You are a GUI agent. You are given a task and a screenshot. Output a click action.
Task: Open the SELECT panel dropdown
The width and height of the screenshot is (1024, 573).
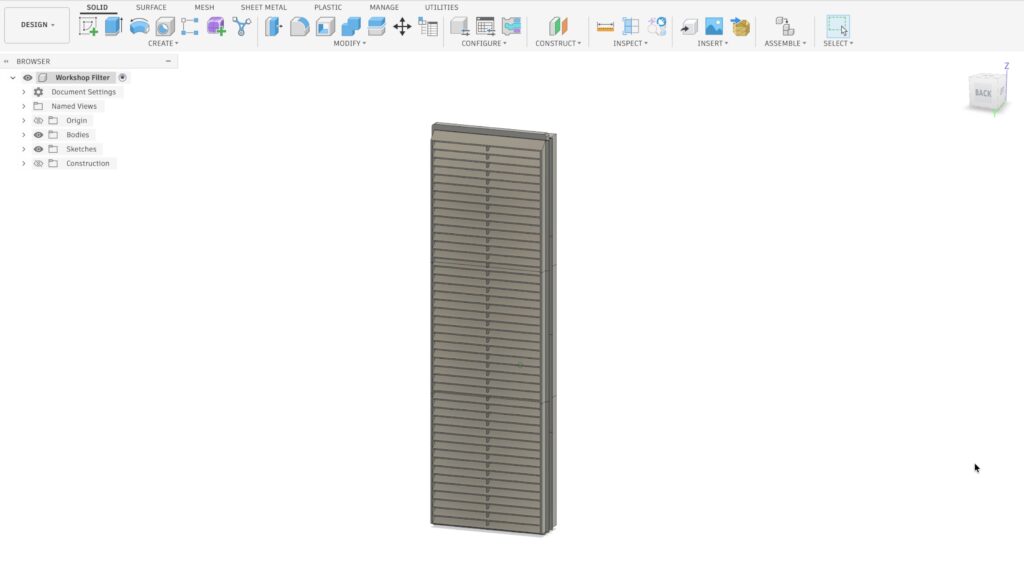(838, 43)
